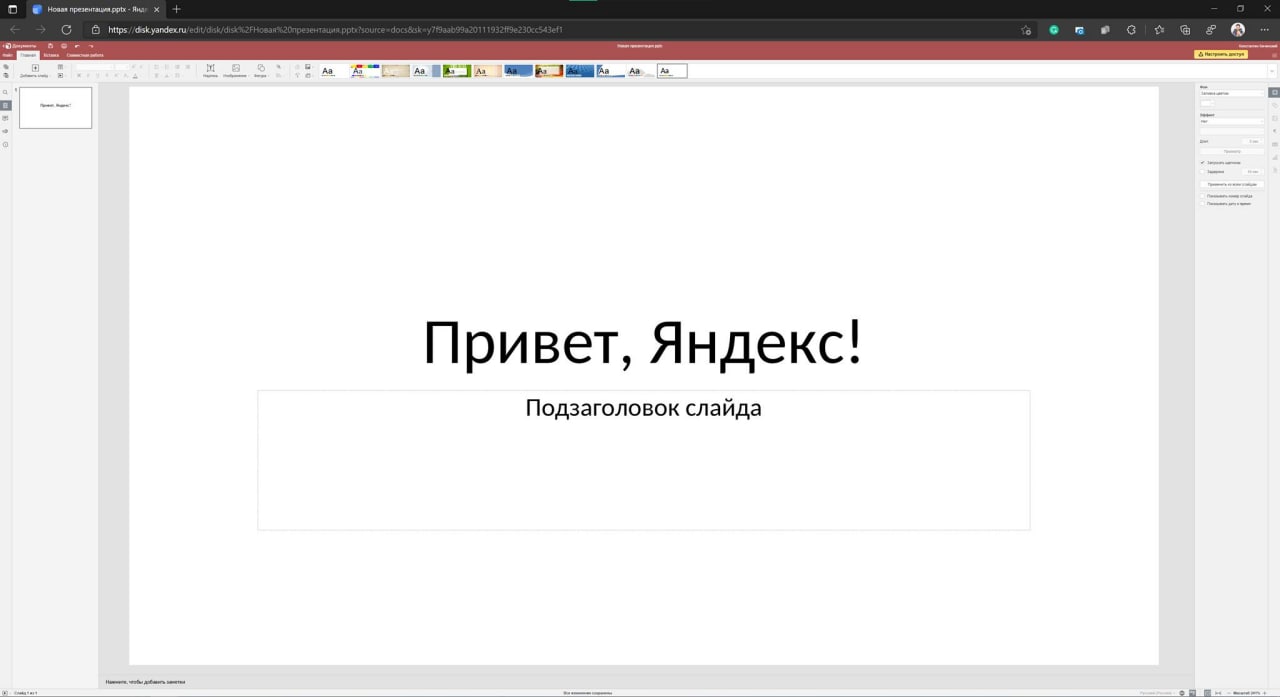
Task: Enable Показывать номер слайда checkbox
Action: coord(1202,196)
